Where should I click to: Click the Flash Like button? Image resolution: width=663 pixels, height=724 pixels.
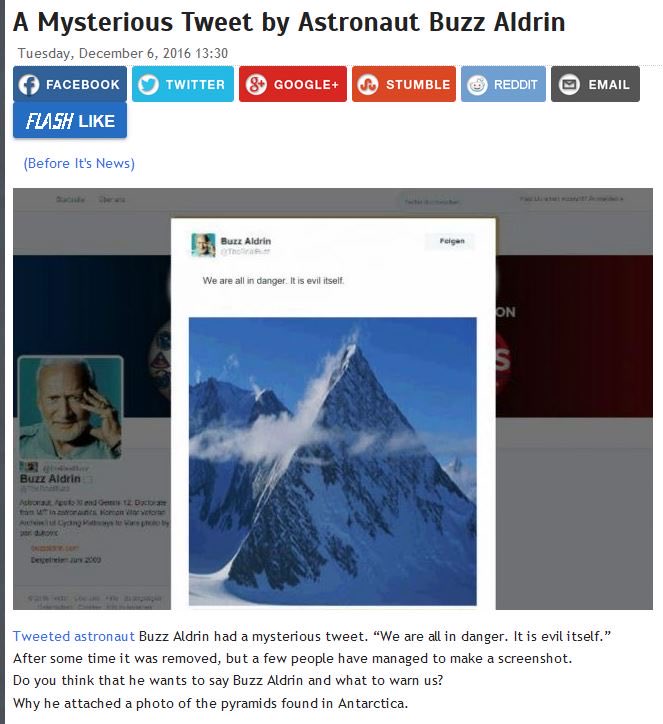pos(70,121)
